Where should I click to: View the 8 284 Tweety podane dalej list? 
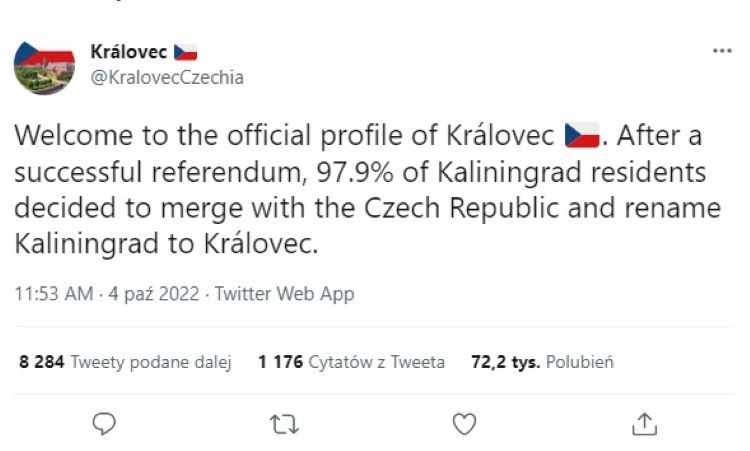pos(126,362)
